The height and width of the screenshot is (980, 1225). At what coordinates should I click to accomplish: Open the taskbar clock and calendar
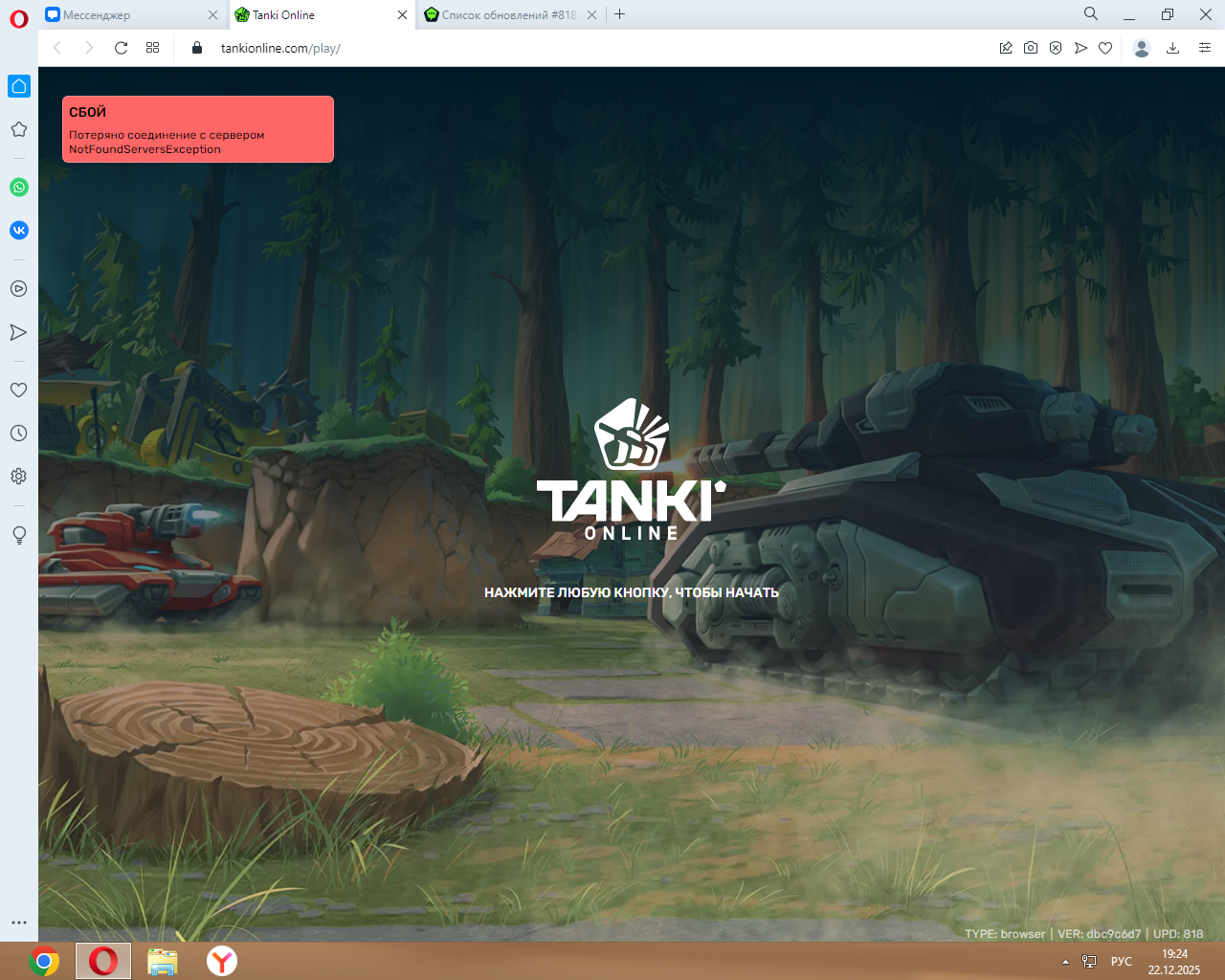point(1174,962)
